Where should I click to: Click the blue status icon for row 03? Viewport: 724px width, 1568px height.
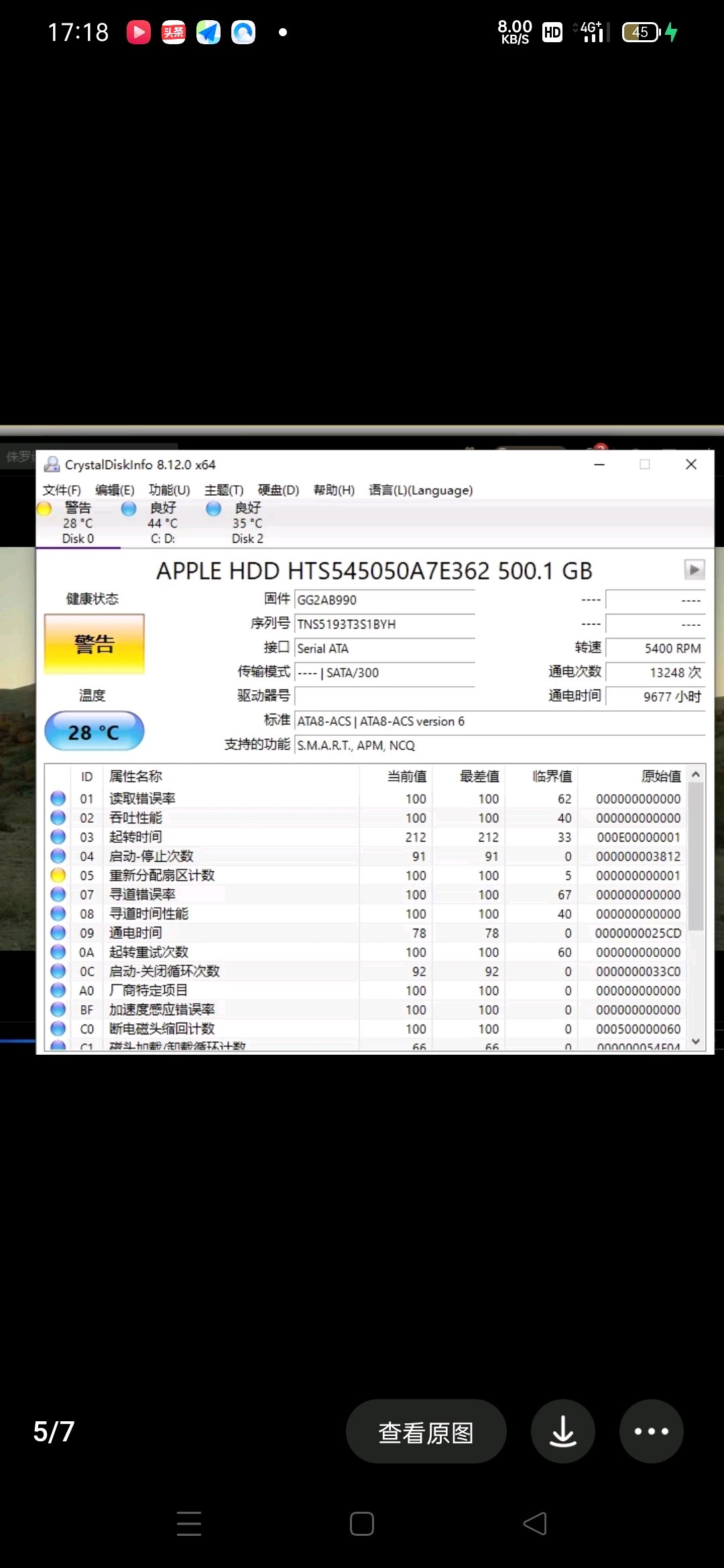[x=58, y=837]
